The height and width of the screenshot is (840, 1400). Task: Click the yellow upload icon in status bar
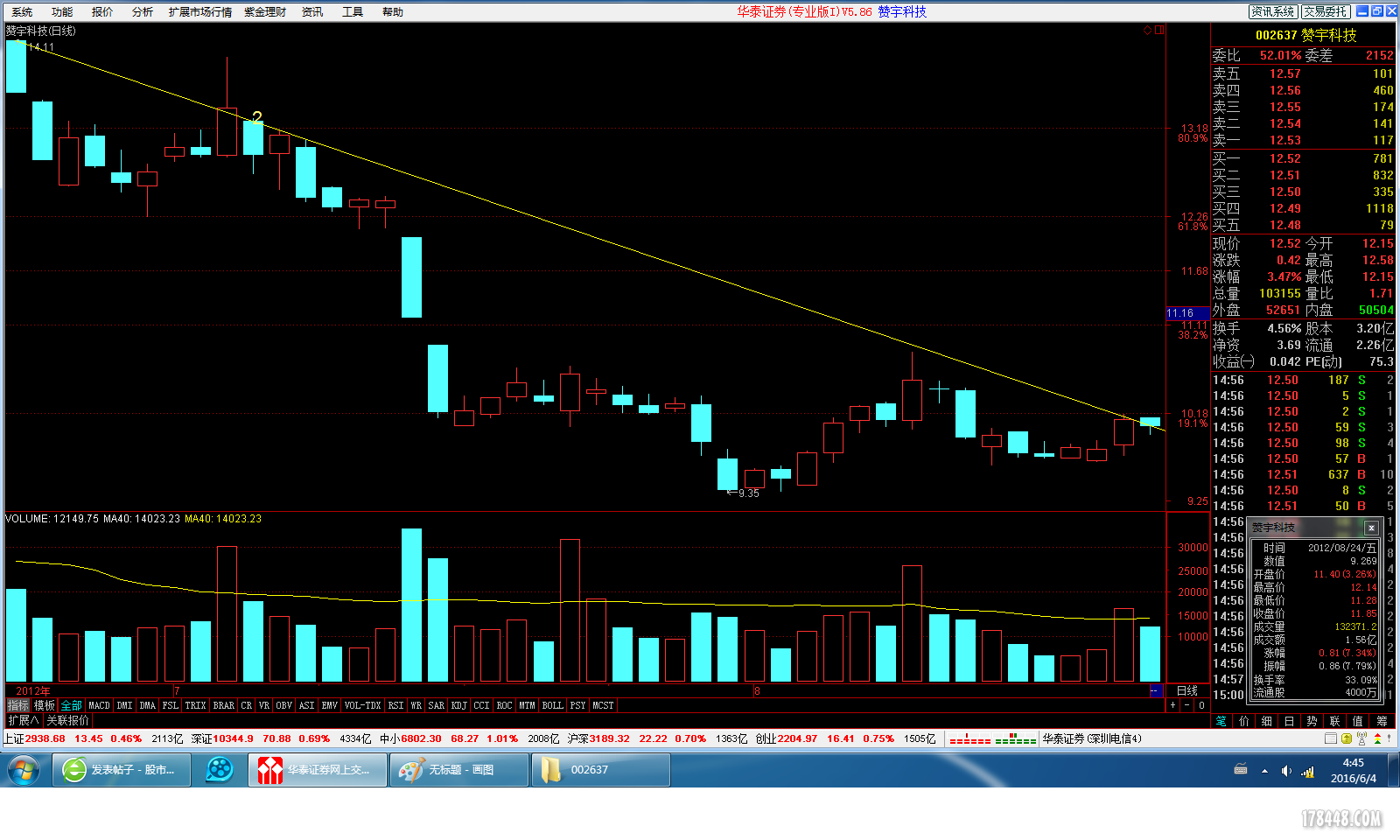[x=1347, y=738]
